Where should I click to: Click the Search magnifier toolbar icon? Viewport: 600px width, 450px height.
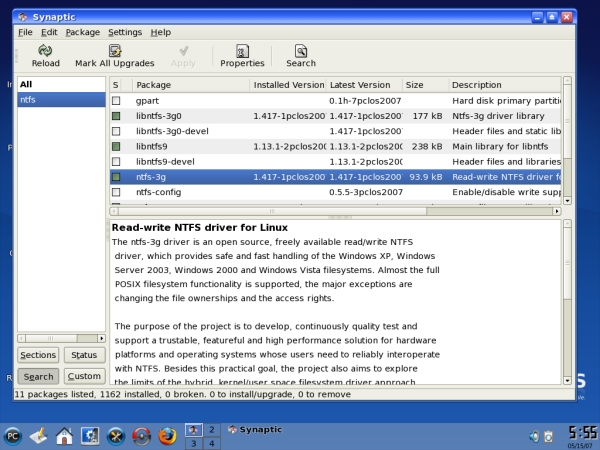[301, 51]
